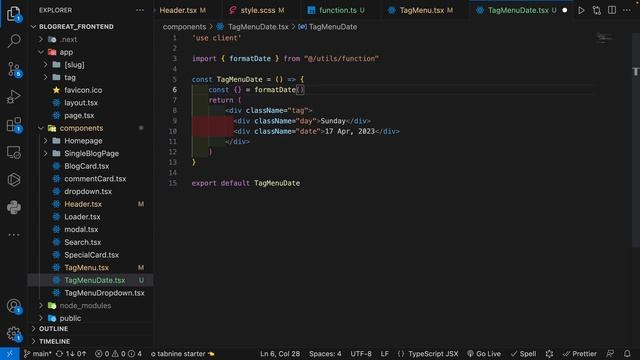Open the Remote Explorer view
Viewport: 640px width, 360px height.
14,153
